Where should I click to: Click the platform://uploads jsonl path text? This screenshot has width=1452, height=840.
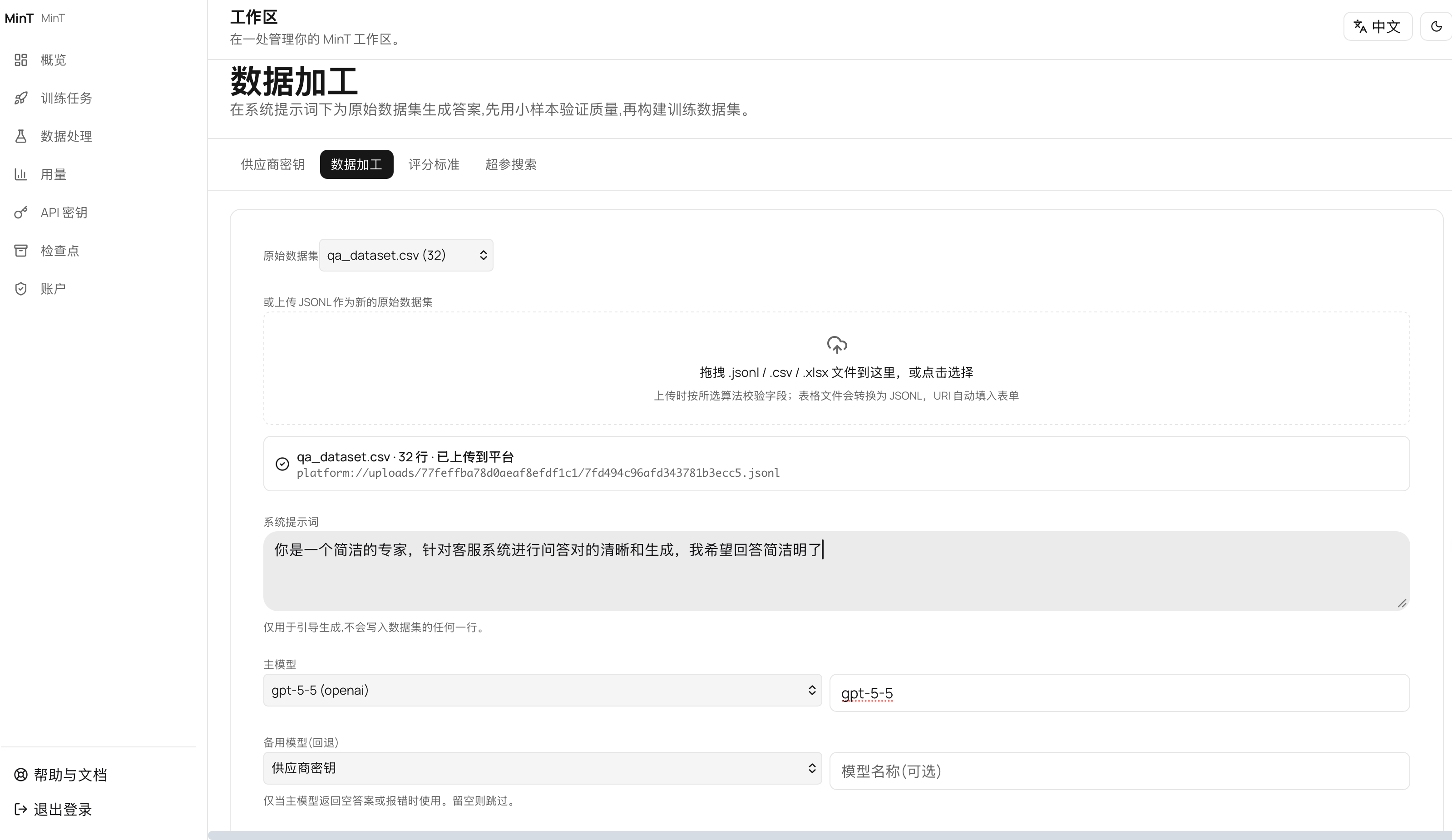538,473
